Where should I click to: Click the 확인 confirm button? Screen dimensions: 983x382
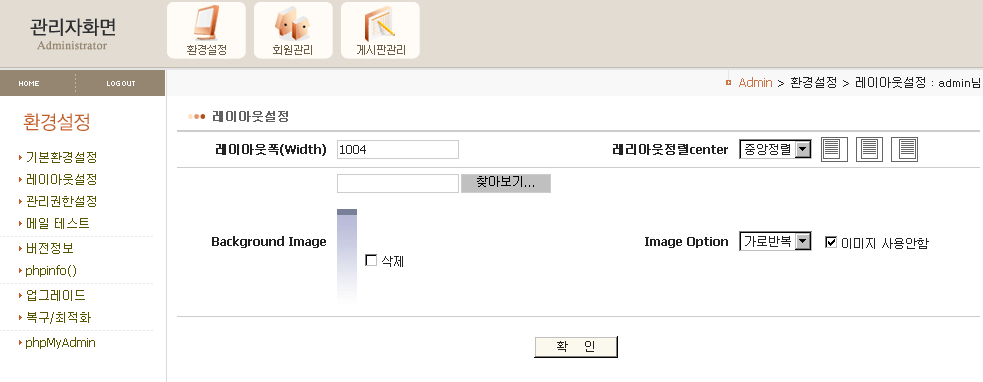point(576,347)
